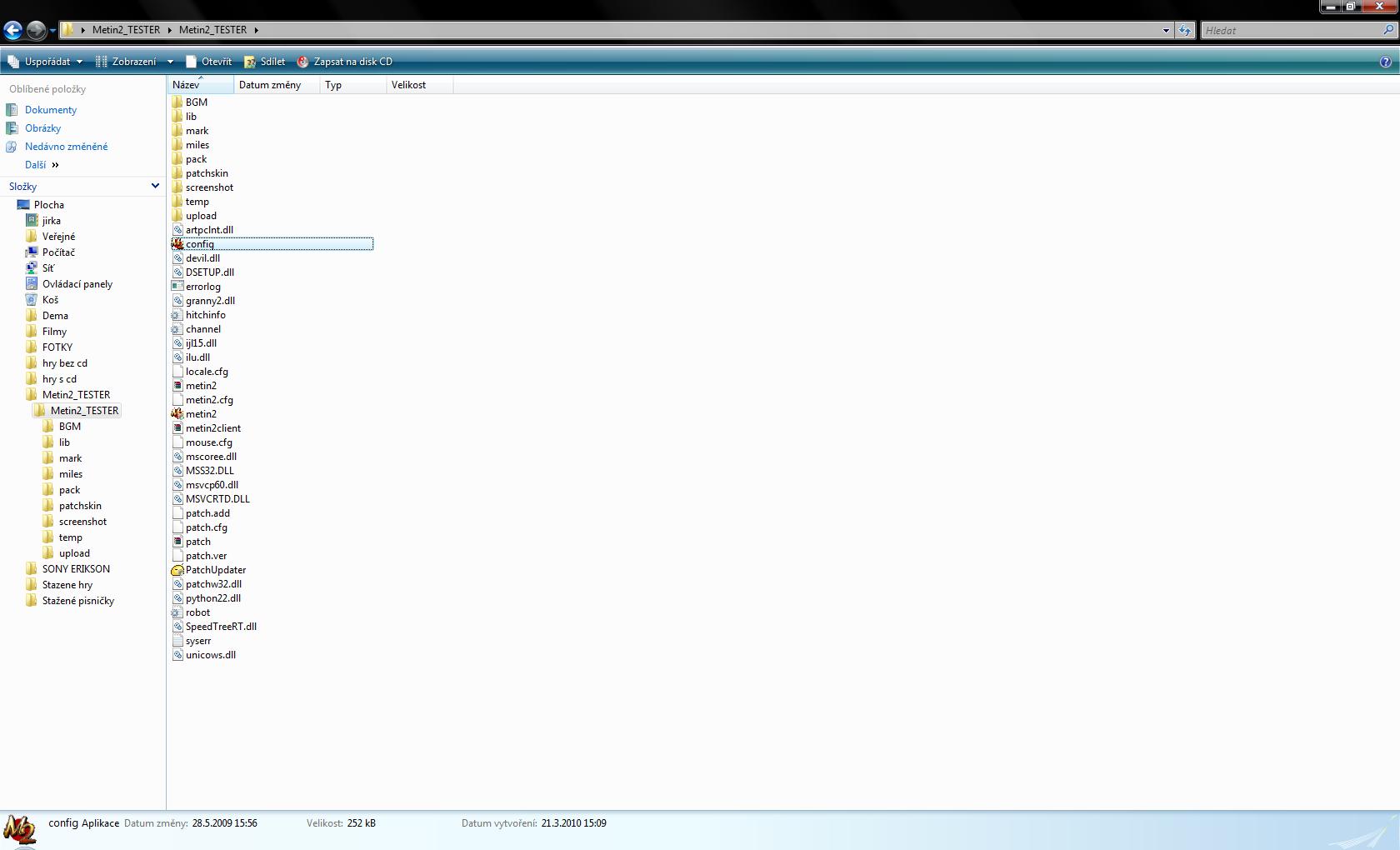Expand the address bar history dropdown
Screen dimensions: 1400x850
pyautogui.click(x=1166, y=31)
